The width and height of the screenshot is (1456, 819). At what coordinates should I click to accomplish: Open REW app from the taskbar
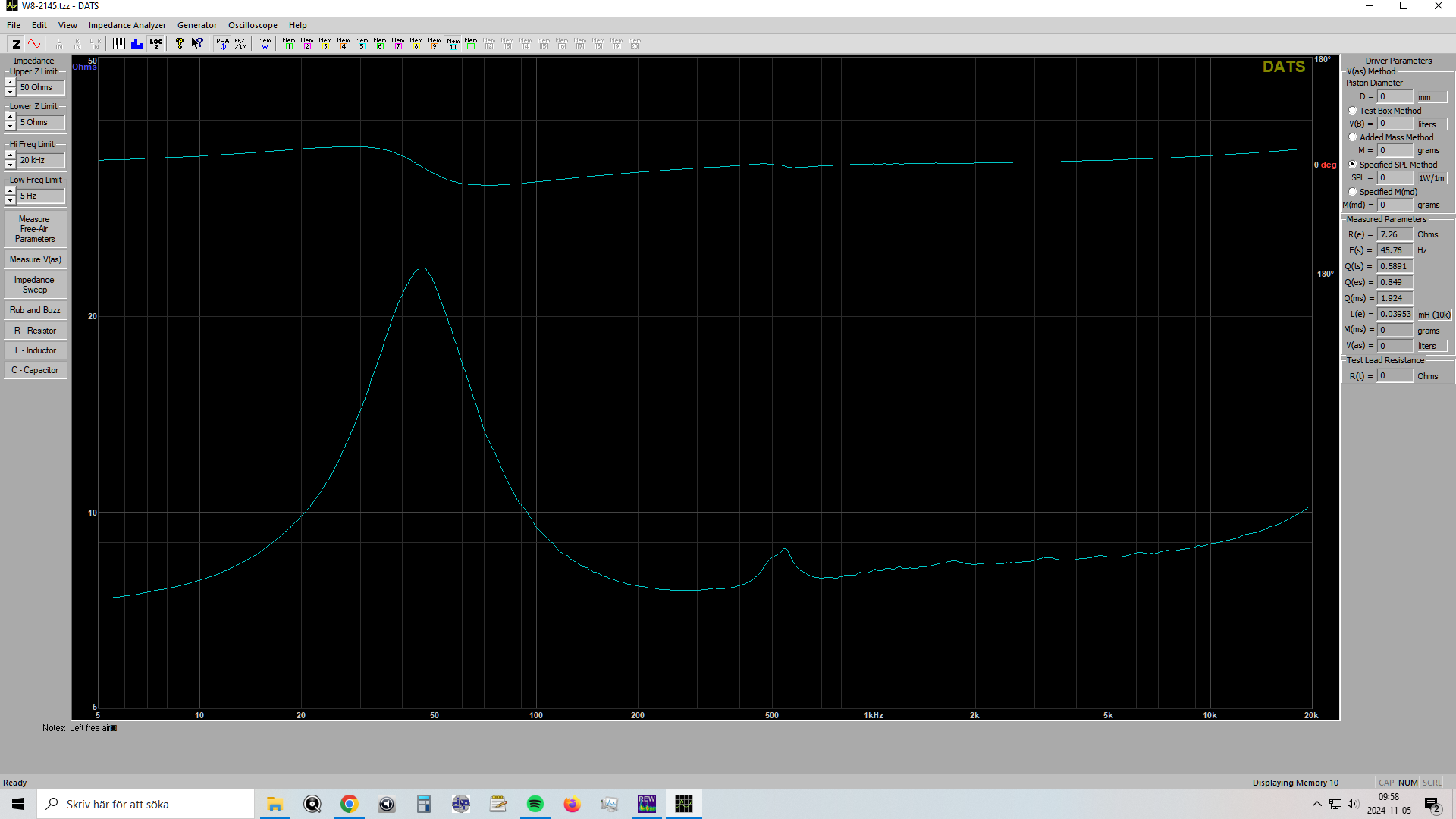pos(647,804)
